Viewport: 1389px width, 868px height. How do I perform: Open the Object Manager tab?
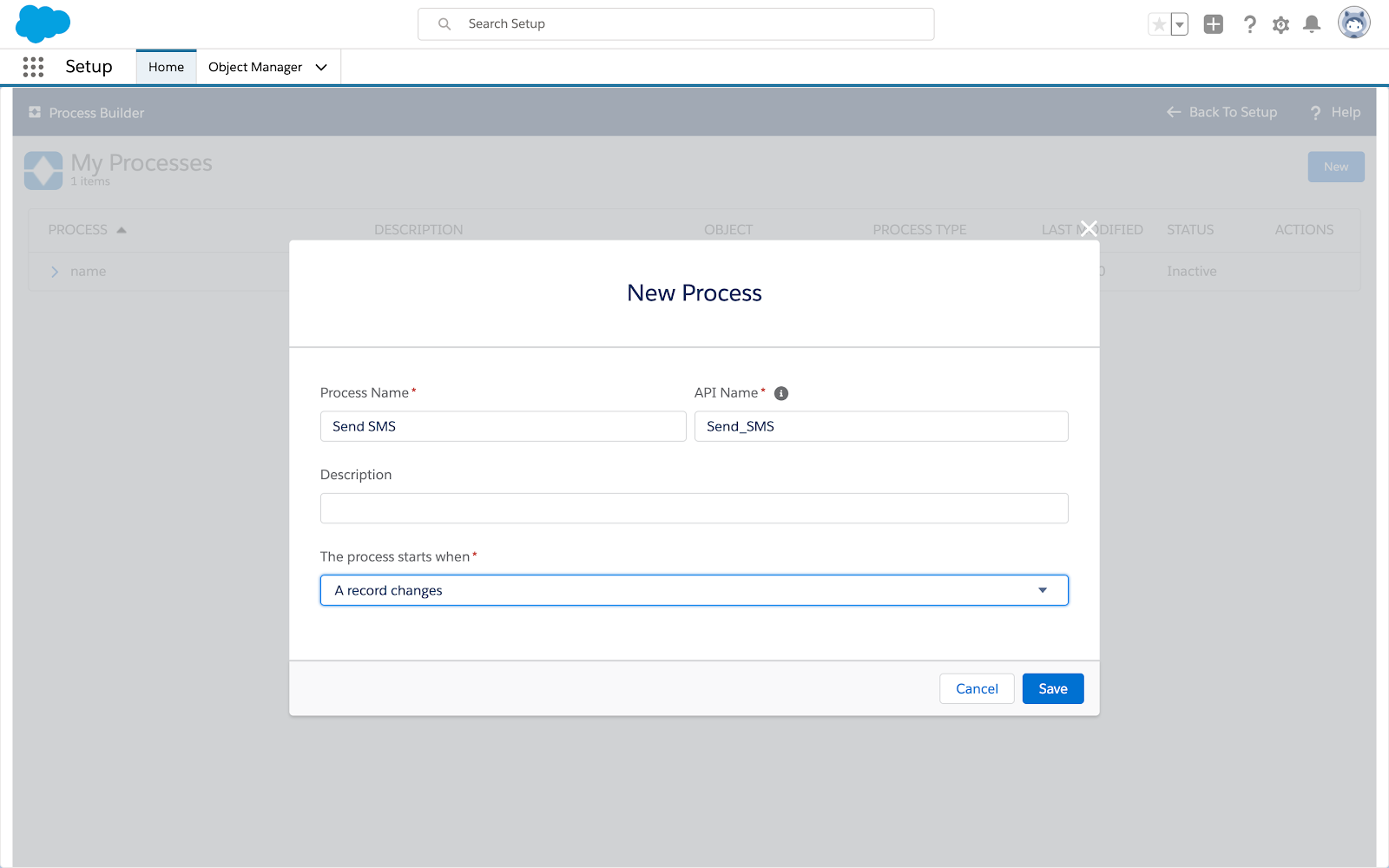click(255, 67)
